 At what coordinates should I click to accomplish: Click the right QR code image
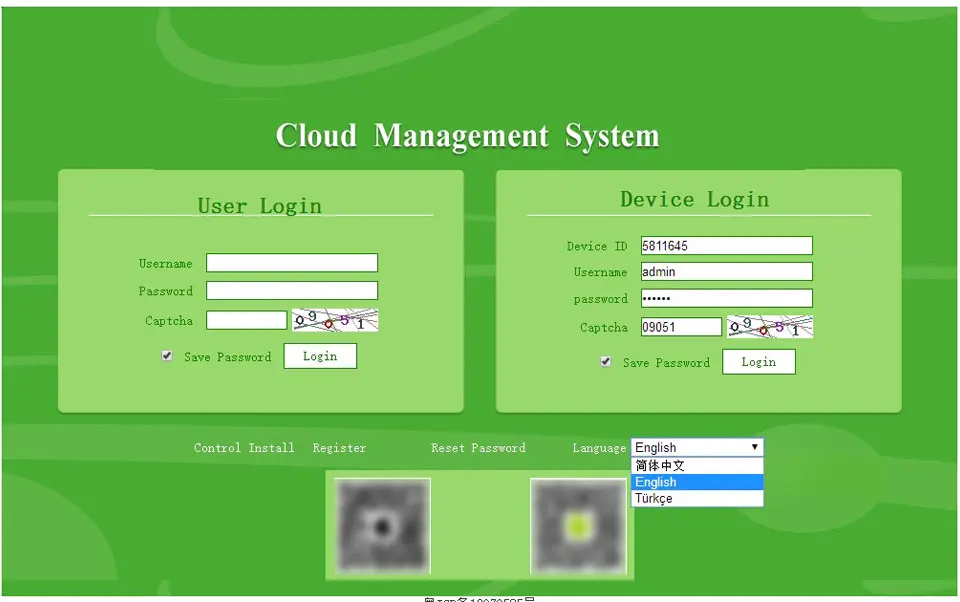tap(579, 525)
